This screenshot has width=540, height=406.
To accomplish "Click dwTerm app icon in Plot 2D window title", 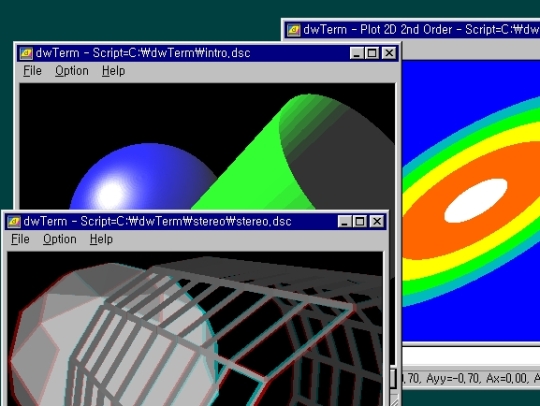I will click(293, 30).
